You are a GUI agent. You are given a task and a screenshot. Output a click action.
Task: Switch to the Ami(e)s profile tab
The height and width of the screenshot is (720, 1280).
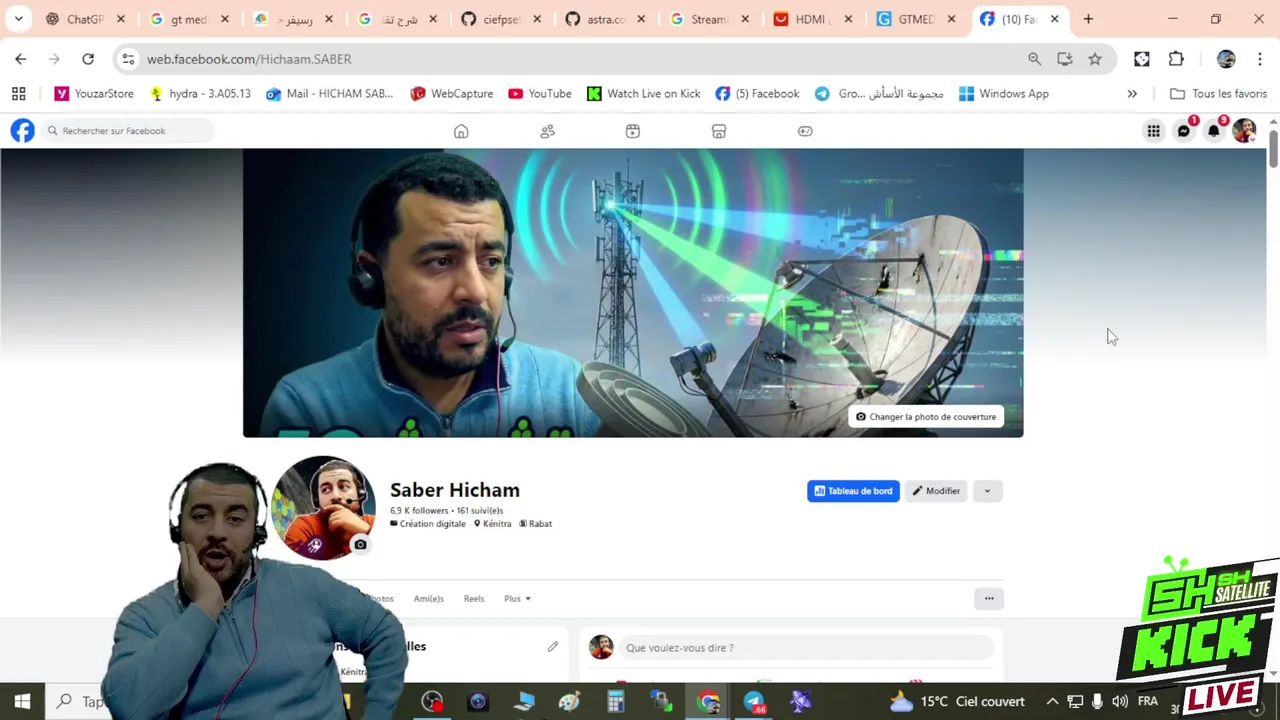click(428, 598)
